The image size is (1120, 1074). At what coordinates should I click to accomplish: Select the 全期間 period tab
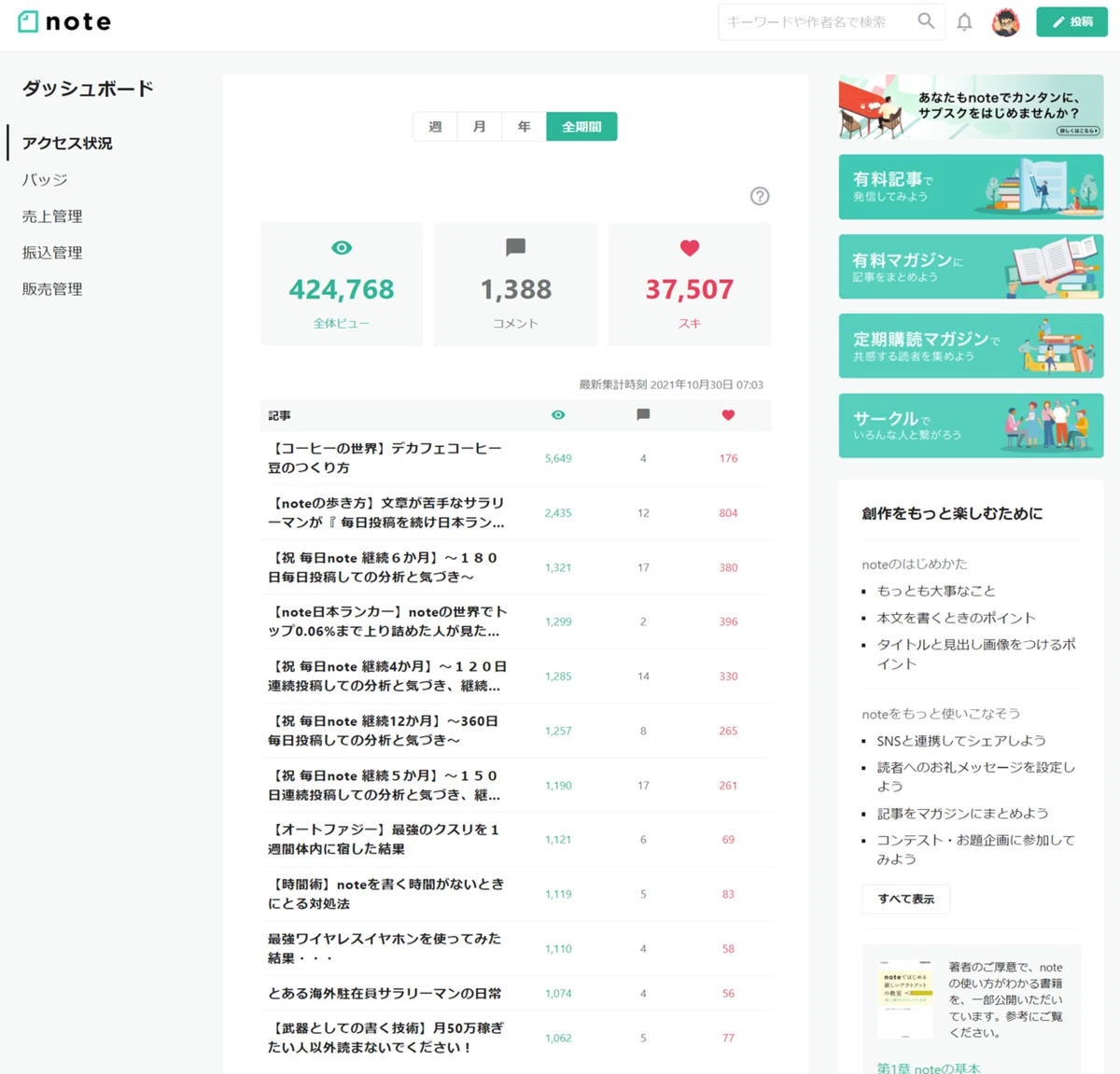[581, 127]
